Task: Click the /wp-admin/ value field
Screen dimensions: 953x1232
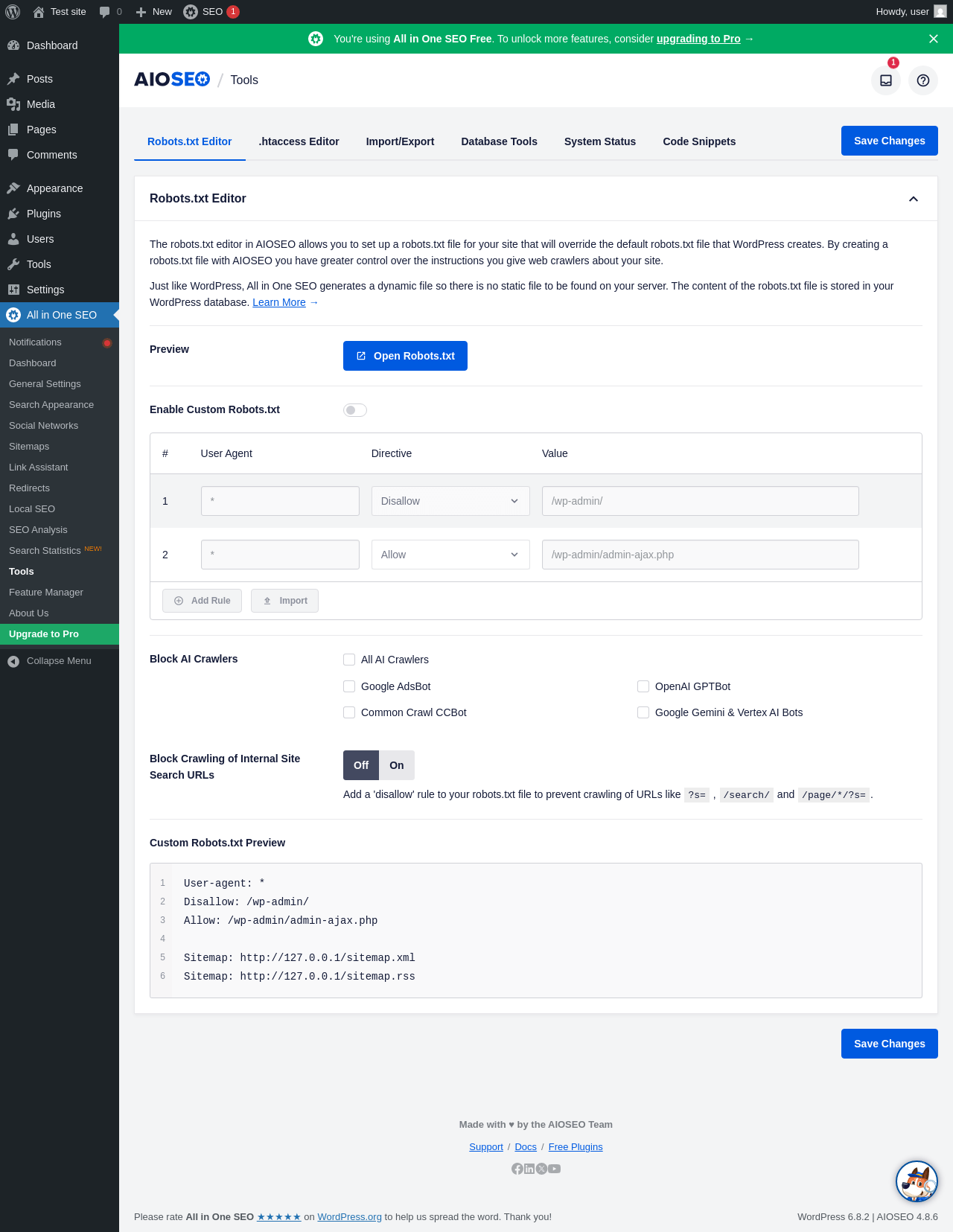Action: pos(701,501)
